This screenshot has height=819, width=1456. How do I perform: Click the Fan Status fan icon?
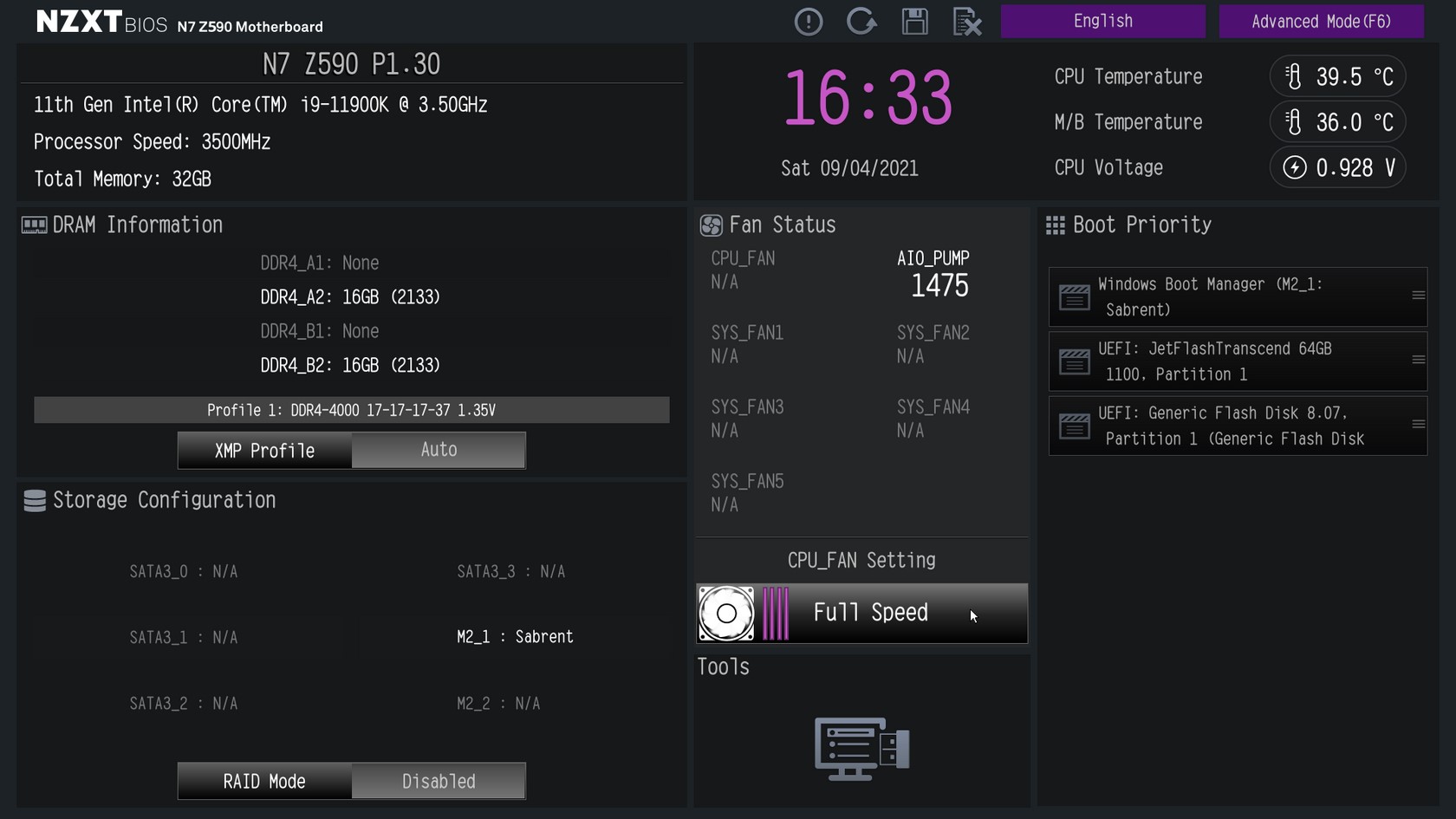coord(711,225)
